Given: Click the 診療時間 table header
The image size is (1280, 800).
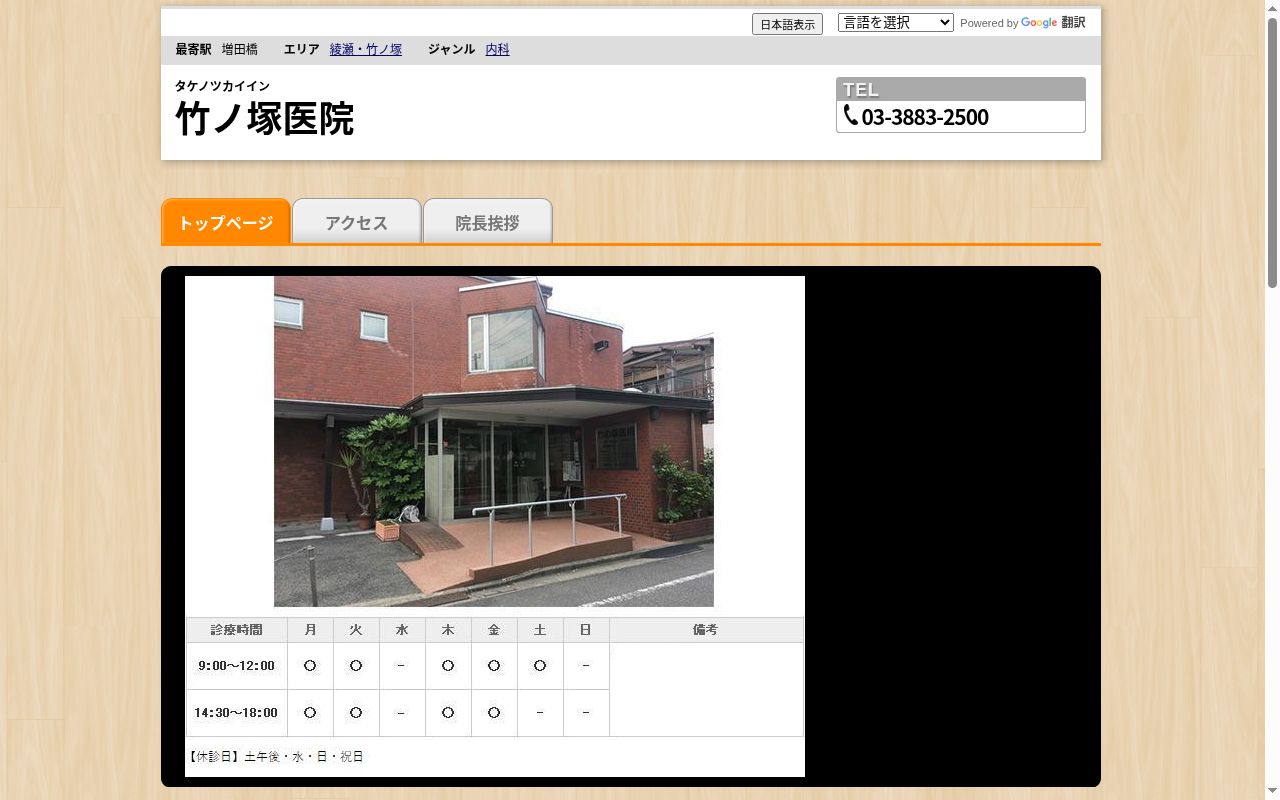Looking at the screenshot, I should 237,630.
